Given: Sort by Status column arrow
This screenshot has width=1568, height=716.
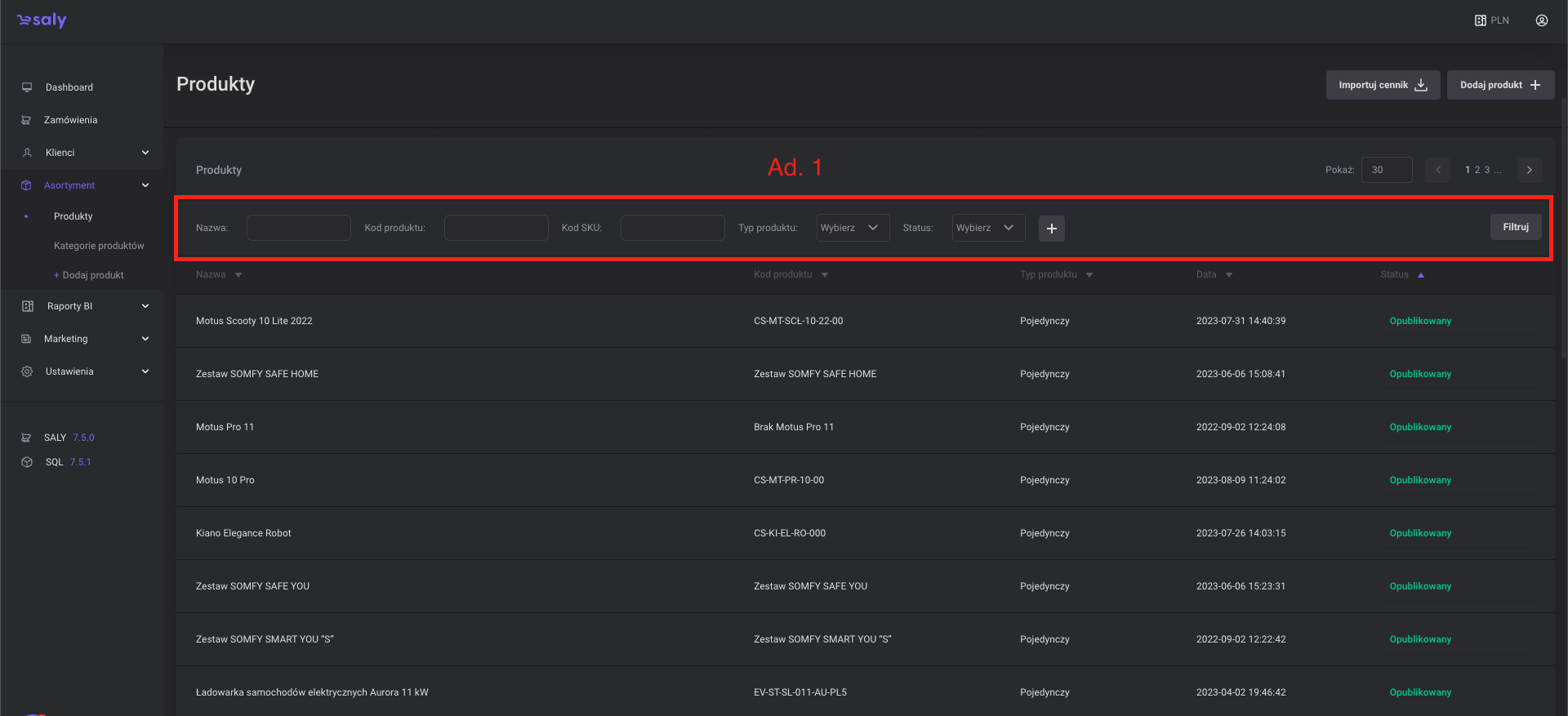Looking at the screenshot, I should pyautogui.click(x=1421, y=275).
